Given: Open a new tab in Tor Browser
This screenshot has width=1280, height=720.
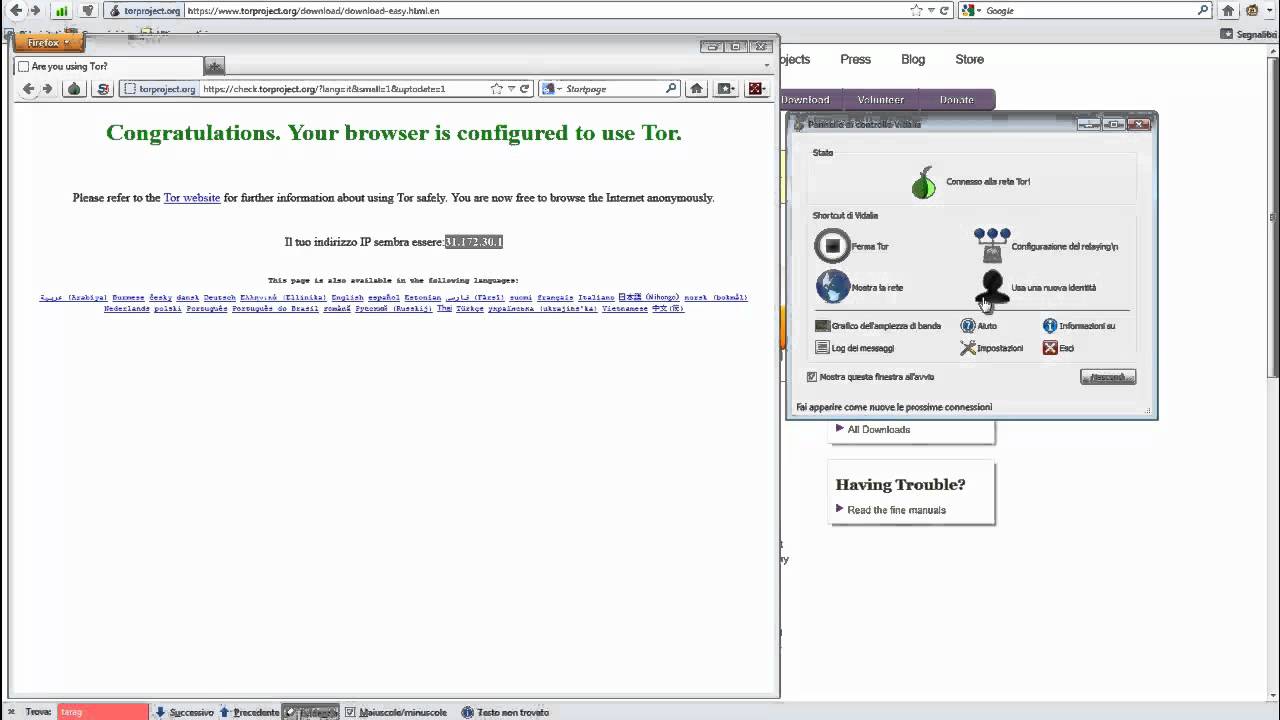Looking at the screenshot, I should (x=215, y=66).
